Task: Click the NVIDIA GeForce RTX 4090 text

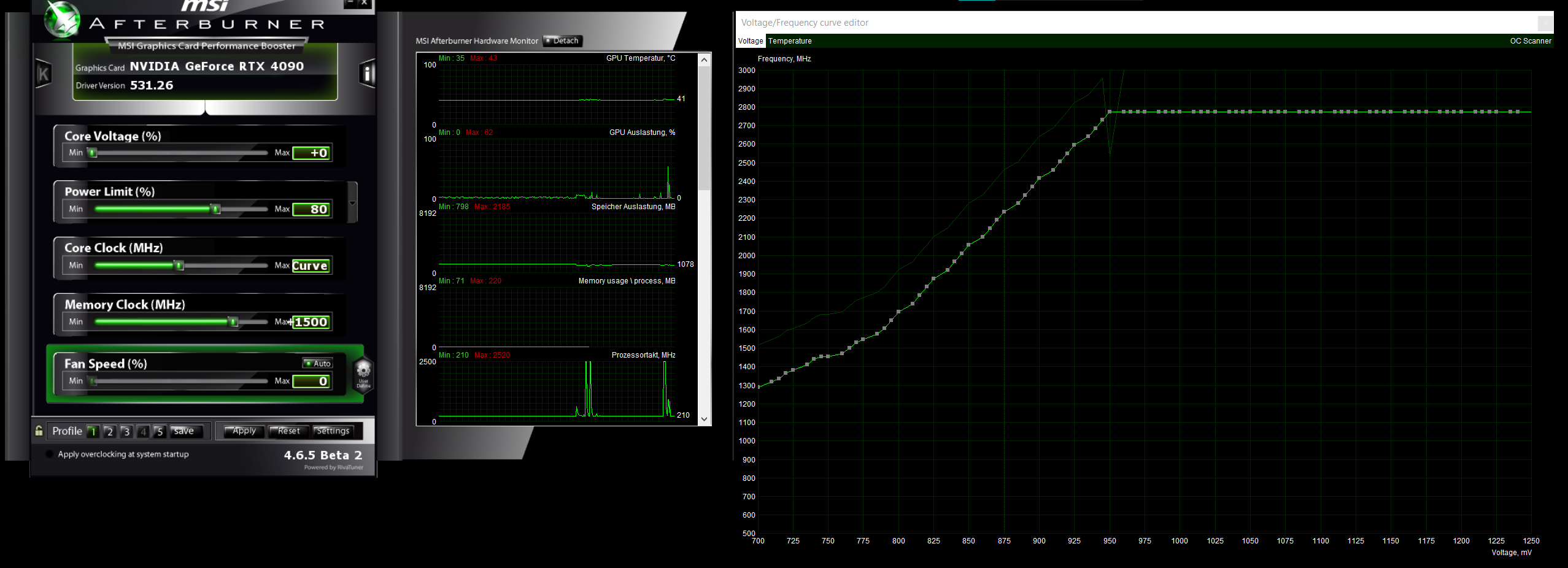Action: click(217, 66)
